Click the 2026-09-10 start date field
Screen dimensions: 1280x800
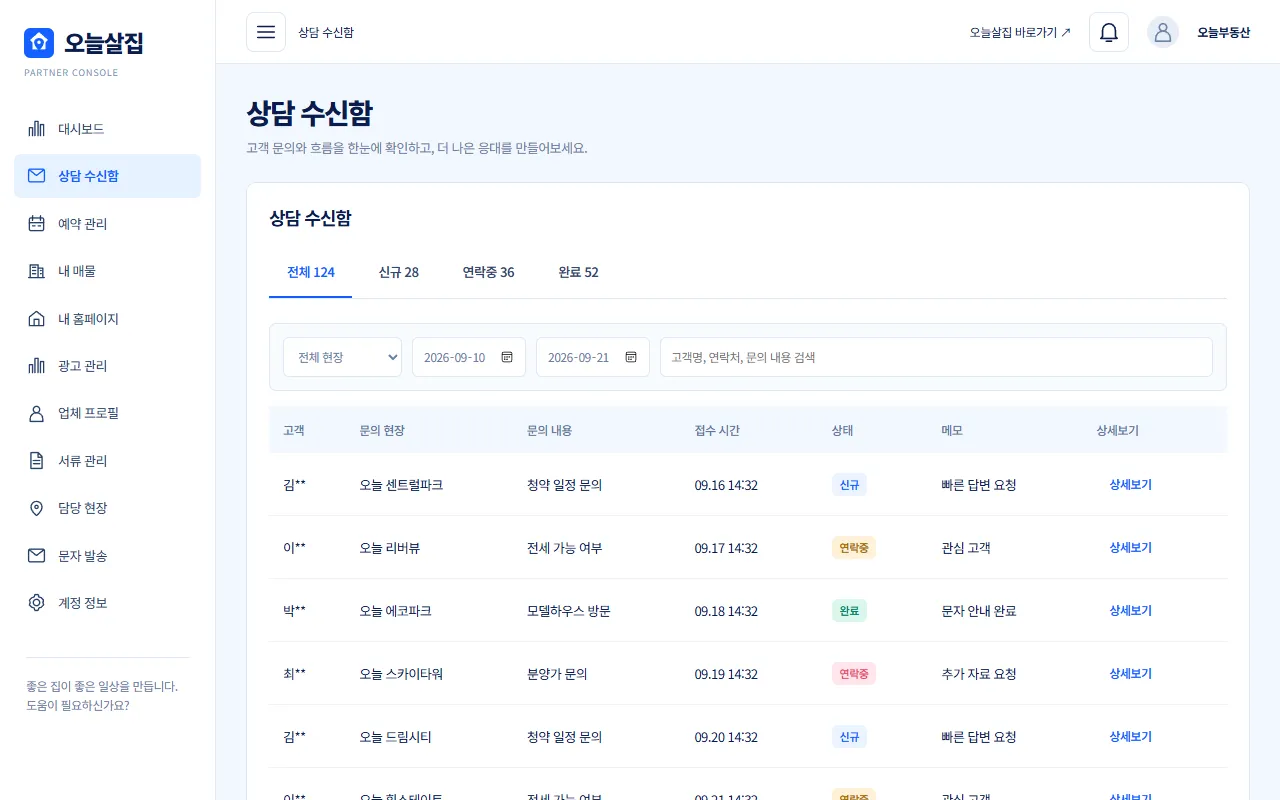tap(469, 357)
